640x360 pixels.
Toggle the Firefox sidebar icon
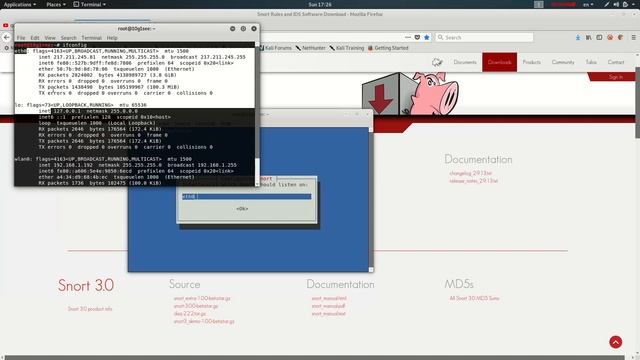(599, 37)
